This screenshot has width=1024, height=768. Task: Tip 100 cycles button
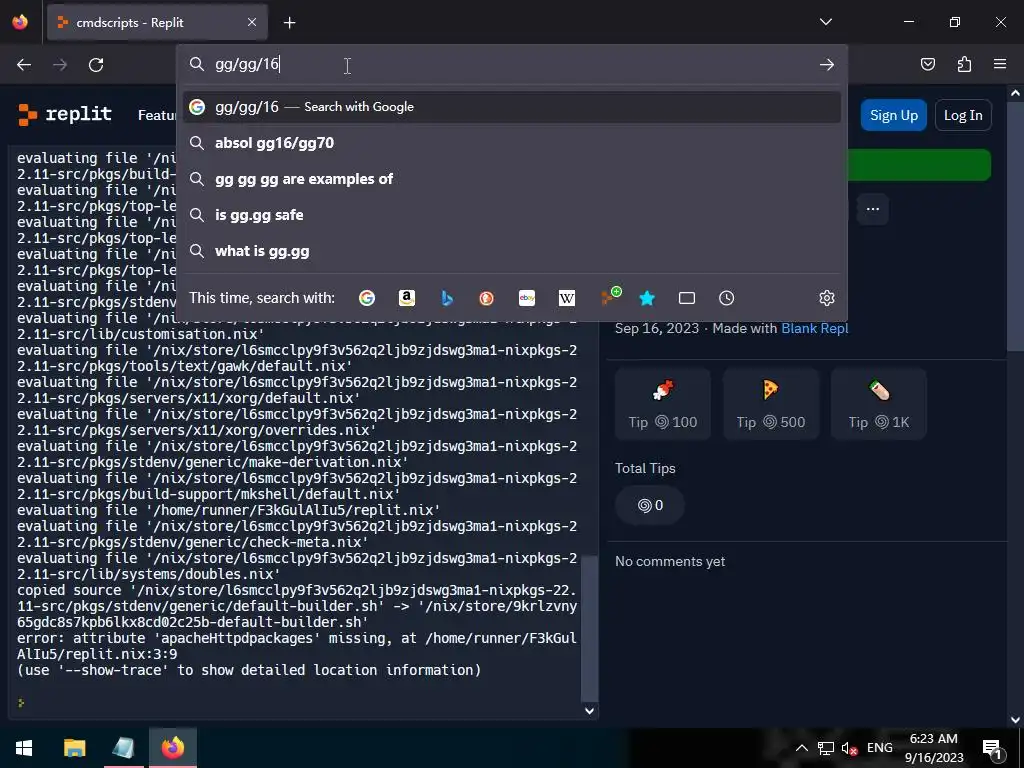(x=663, y=404)
